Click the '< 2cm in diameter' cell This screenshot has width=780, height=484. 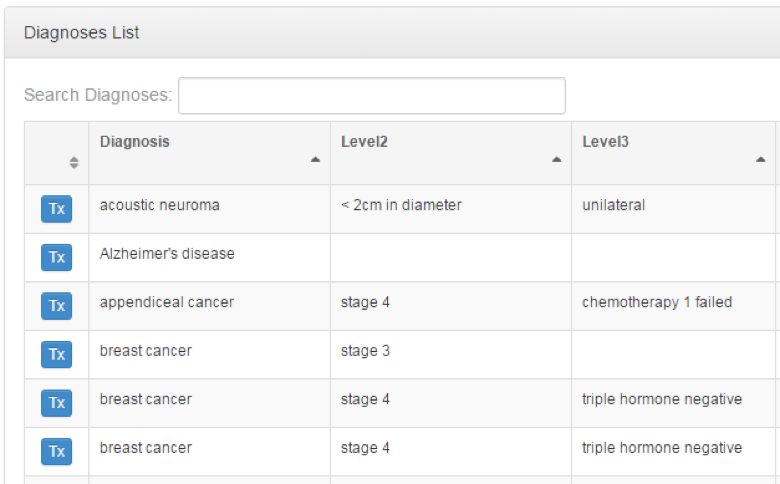(401, 205)
